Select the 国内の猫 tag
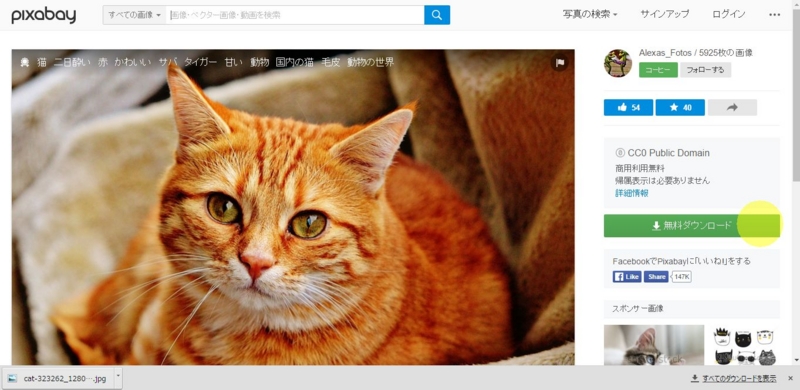800x390 pixels. click(295, 62)
